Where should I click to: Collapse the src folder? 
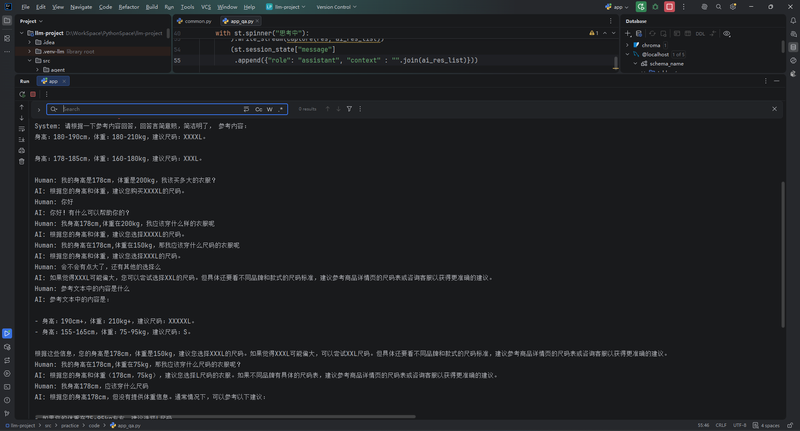pyautogui.click(x=30, y=61)
